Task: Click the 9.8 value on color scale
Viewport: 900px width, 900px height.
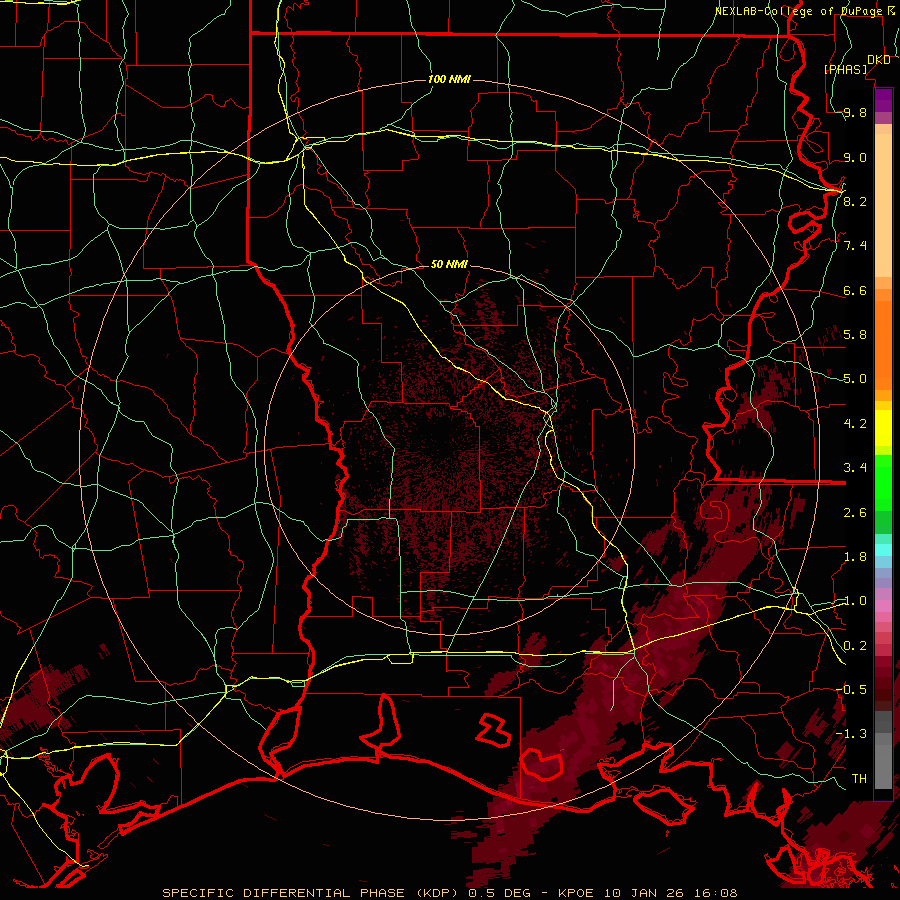Action: click(855, 112)
